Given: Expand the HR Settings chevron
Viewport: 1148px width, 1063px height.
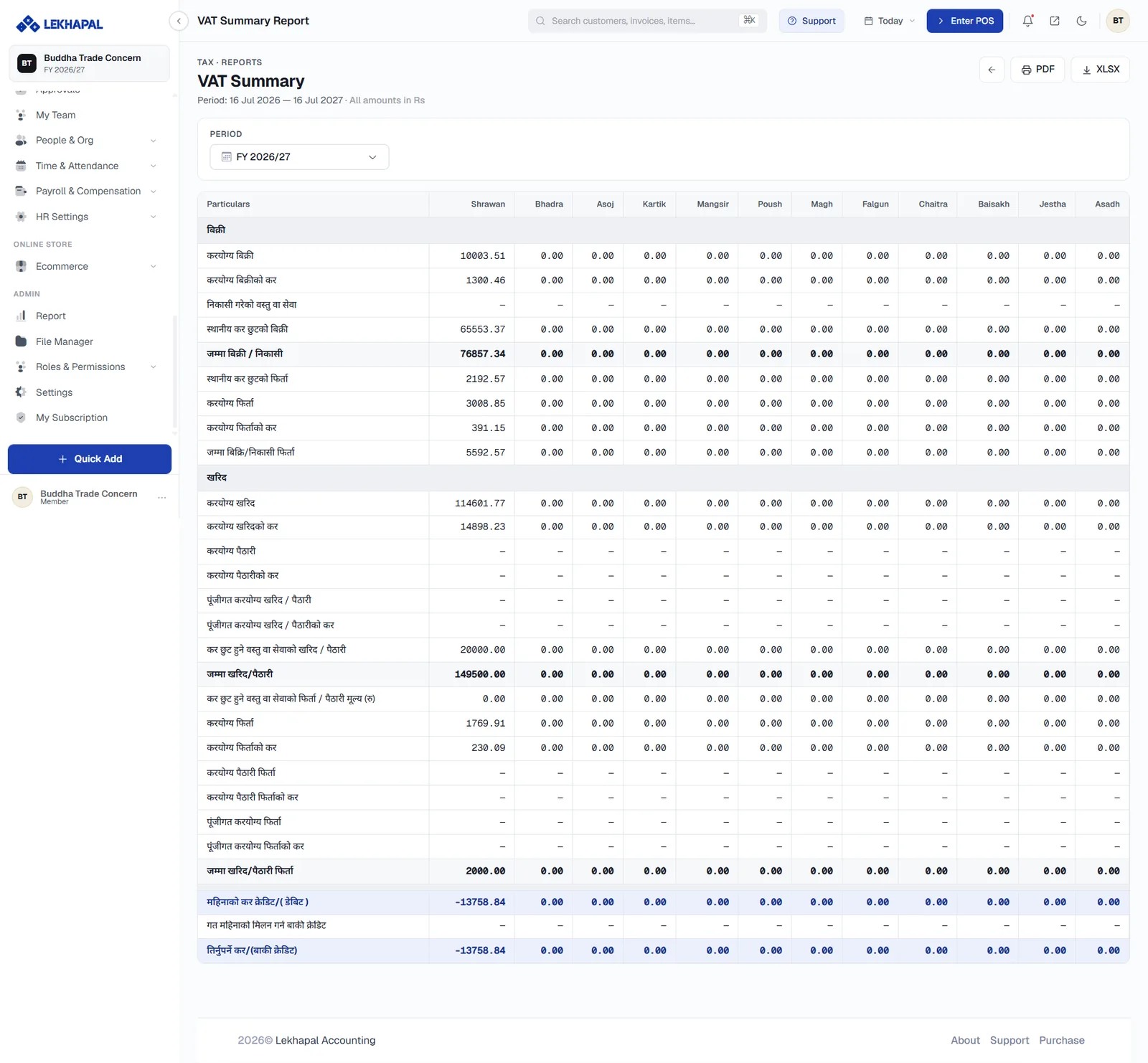Looking at the screenshot, I should (x=153, y=217).
